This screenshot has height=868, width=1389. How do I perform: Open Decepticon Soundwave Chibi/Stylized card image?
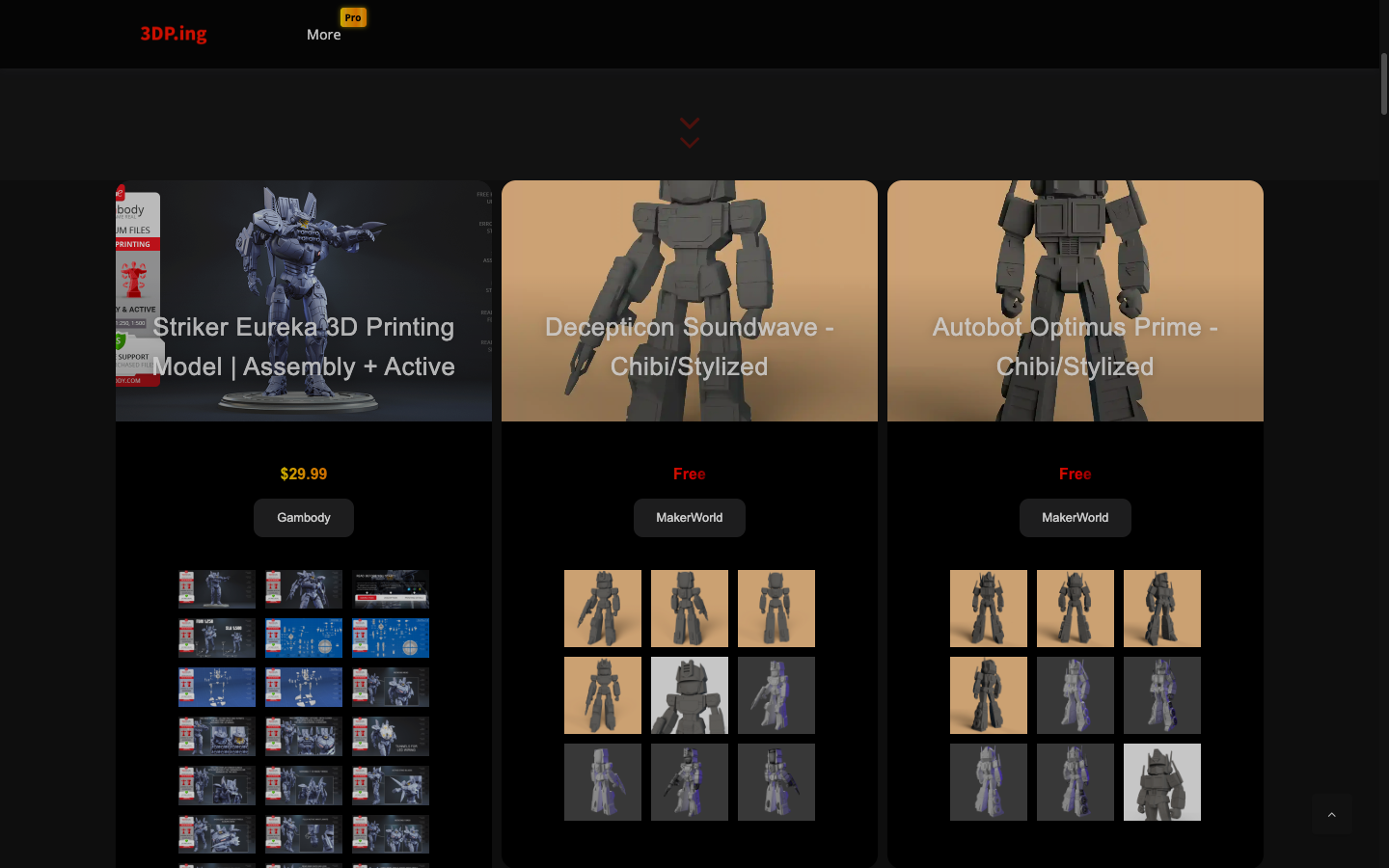[x=690, y=301]
